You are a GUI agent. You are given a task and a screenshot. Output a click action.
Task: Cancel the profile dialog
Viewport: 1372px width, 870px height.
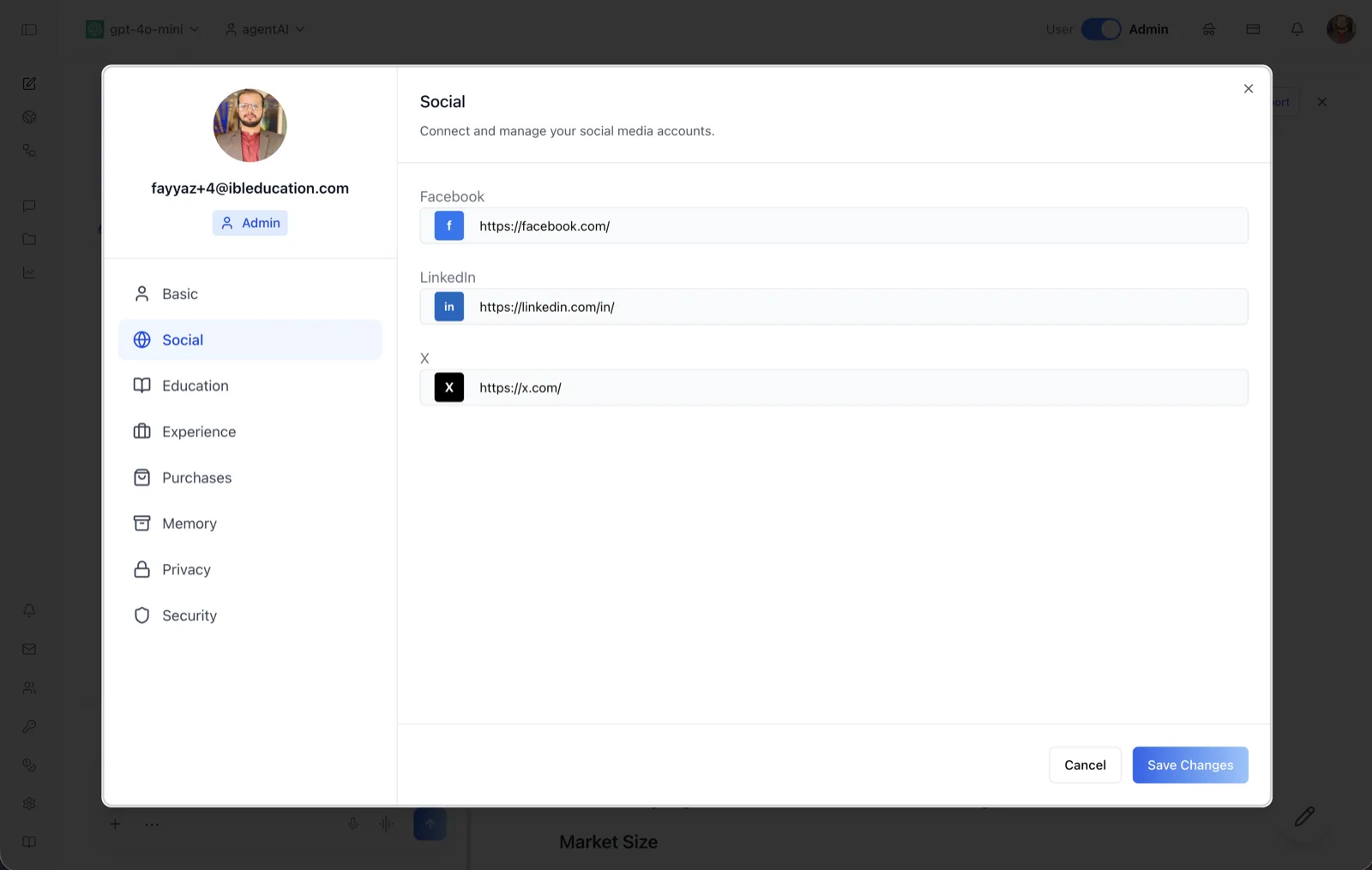pyautogui.click(x=1085, y=765)
